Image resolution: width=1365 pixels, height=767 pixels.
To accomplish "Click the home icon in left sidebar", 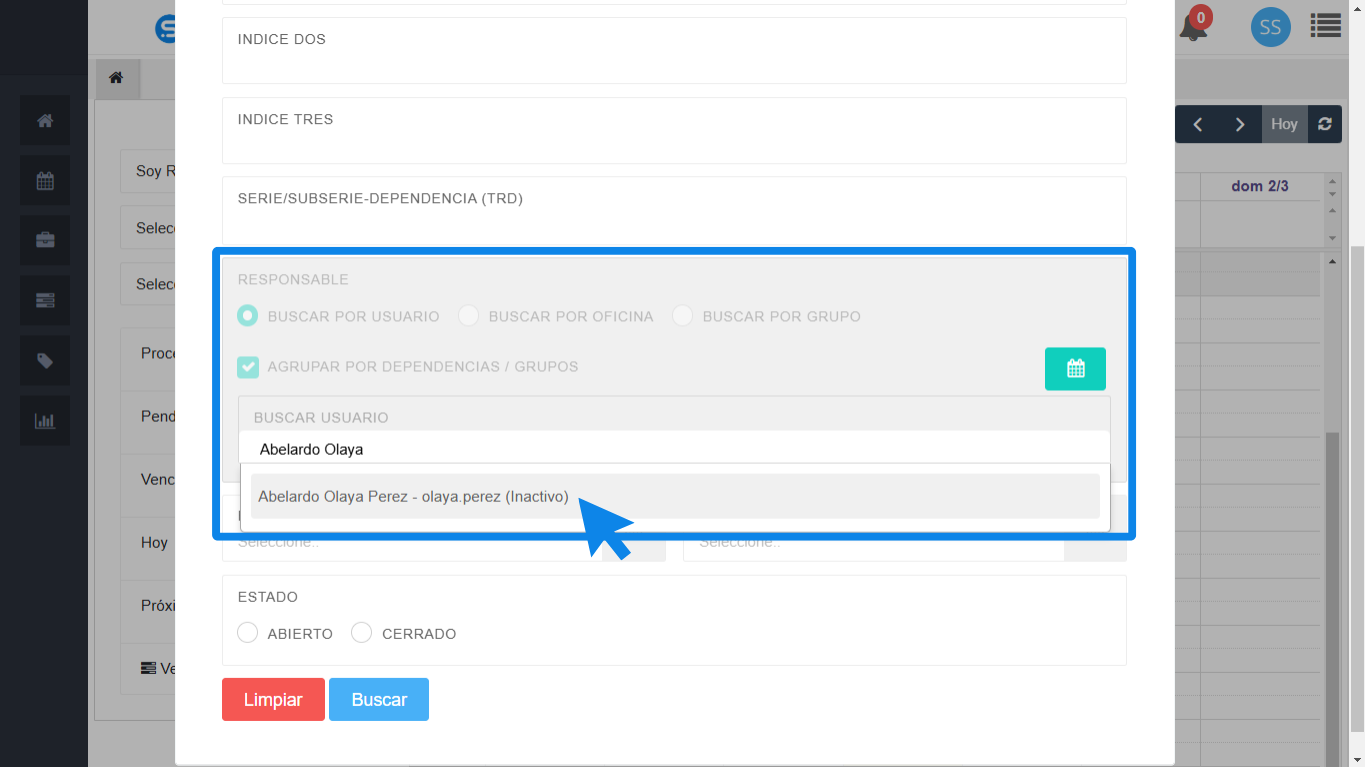I will (45, 121).
